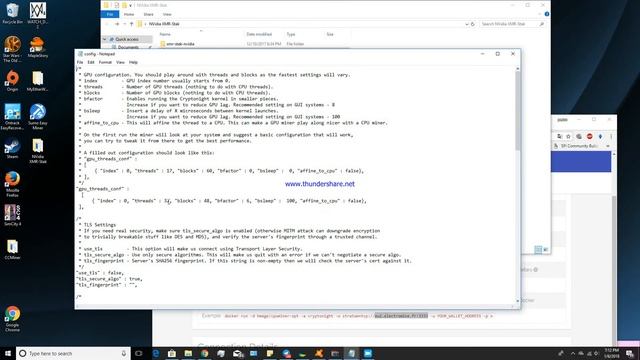Click the microphone icon in search box
Screen dimensions: 640x360
tap(124, 353)
